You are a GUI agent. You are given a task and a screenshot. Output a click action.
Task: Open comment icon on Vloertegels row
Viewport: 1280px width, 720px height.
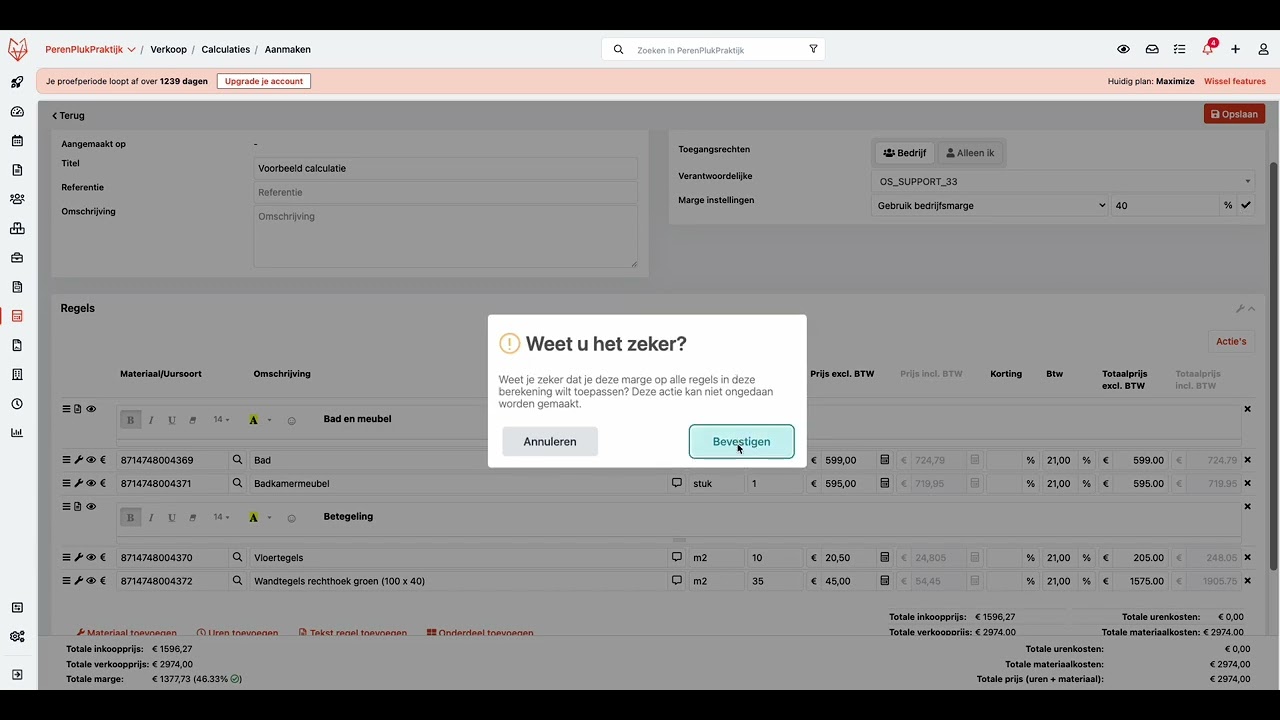(677, 557)
